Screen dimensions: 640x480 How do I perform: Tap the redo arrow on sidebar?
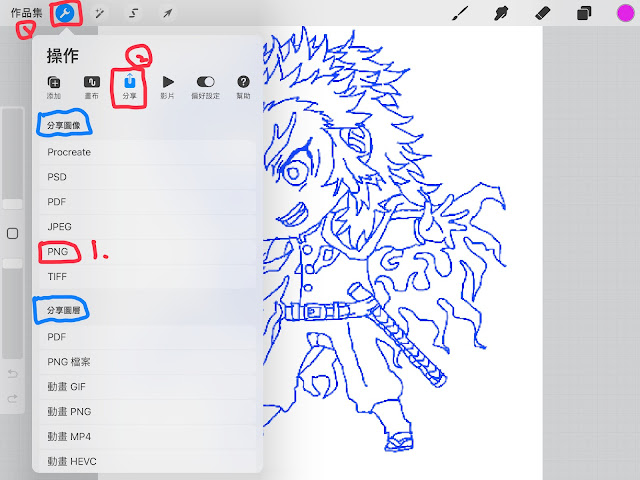(13, 398)
